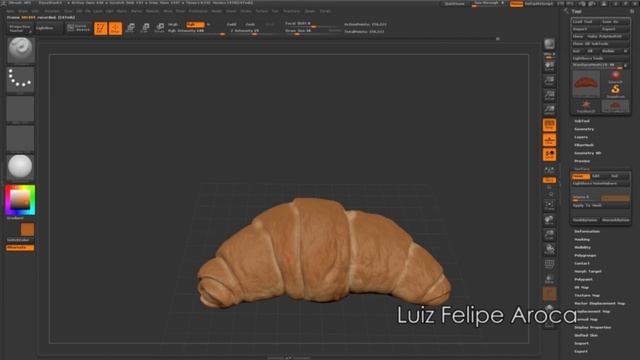The image size is (640, 360).
Task: Open the empty Alpha slot
Action: [20, 109]
